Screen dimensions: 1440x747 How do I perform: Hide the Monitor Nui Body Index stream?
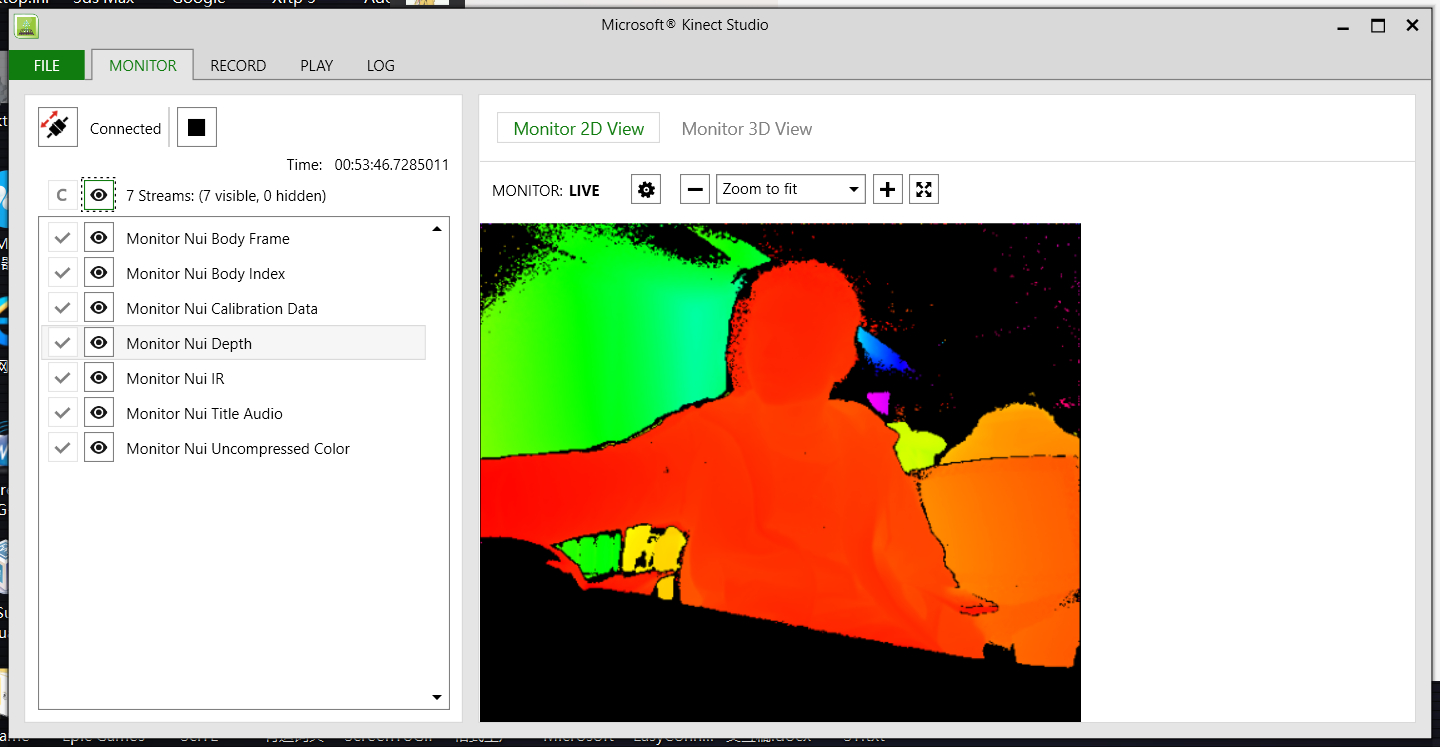pyautogui.click(x=98, y=273)
